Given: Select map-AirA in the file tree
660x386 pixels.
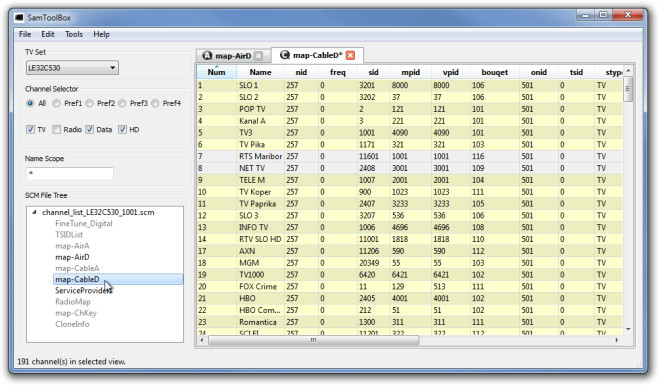Looking at the screenshot, I should (x=72, y=246).
